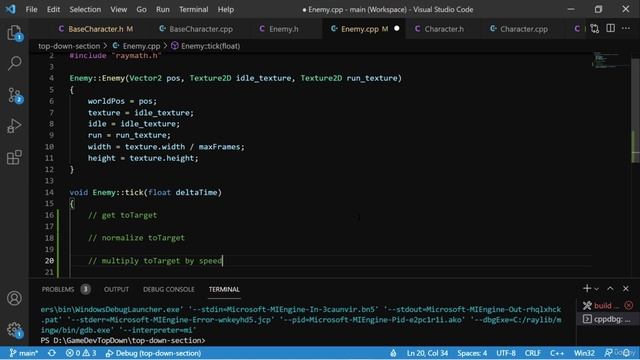
Task: Open the Go menu
Action: click(141, 9)
